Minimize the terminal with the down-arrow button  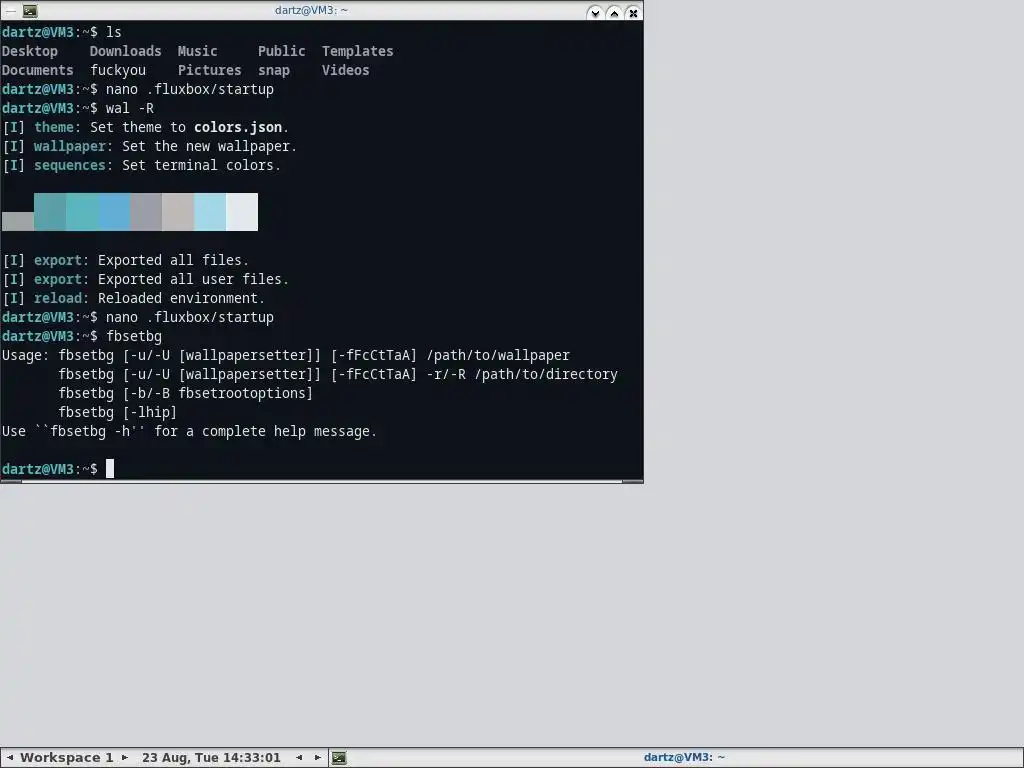595,12
